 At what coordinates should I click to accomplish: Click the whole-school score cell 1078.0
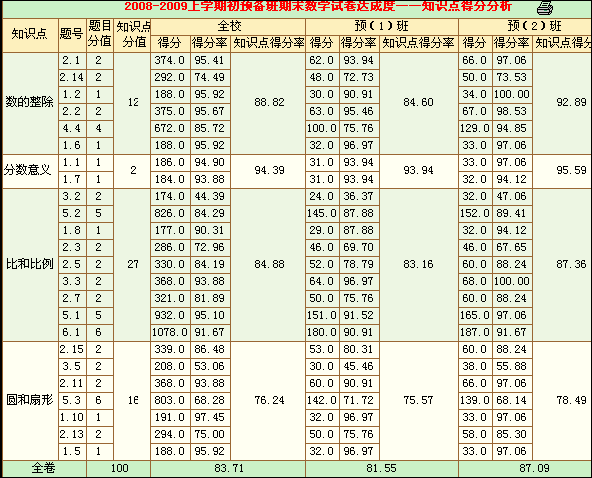[170, 332]
